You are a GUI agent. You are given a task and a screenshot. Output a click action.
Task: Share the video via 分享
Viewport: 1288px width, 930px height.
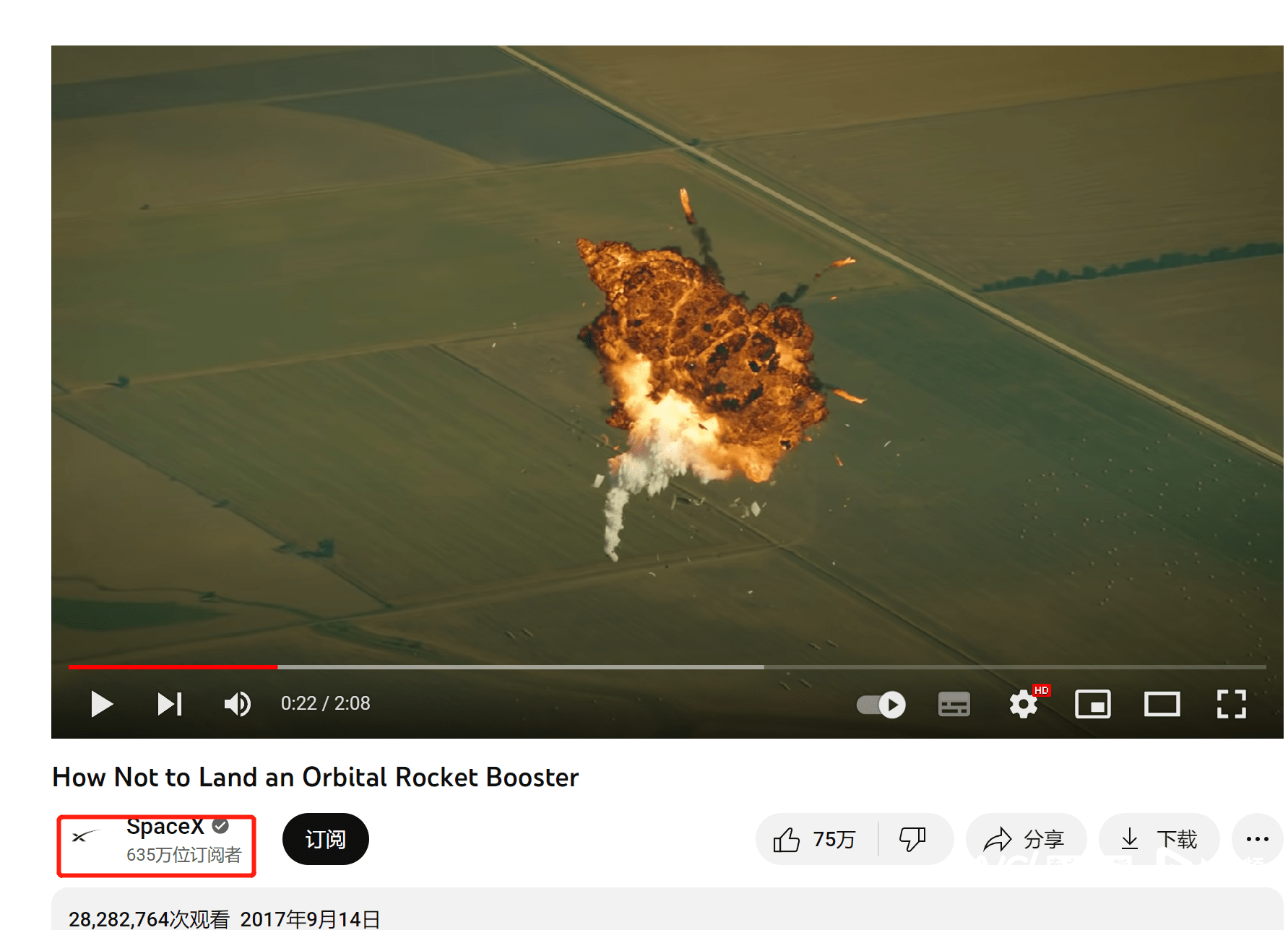(x=1025, y=839)
